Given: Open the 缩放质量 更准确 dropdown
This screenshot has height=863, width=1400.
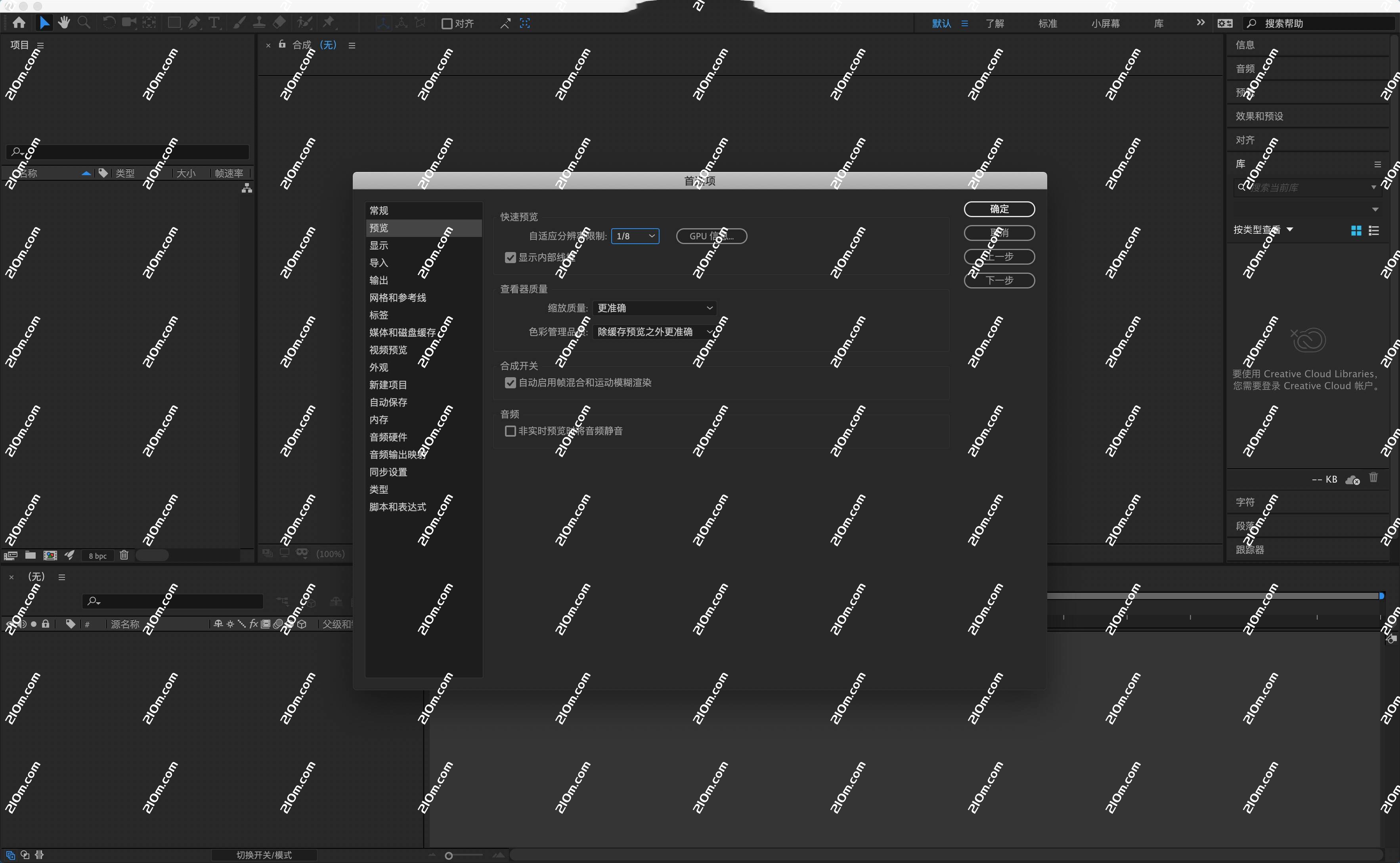Looking at the screenshot, I should [654, 308].
